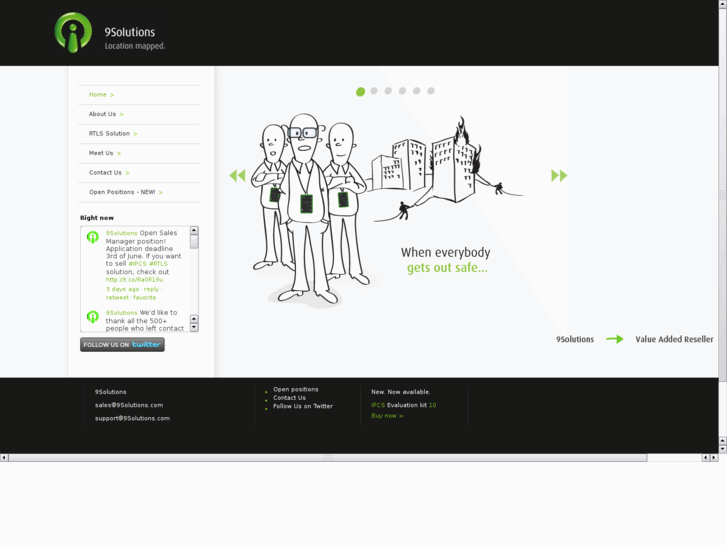The width and height of the screenshot is (727, 545).
Task: Advance slideshow with right double-arrow
Action: click(559, 176)
